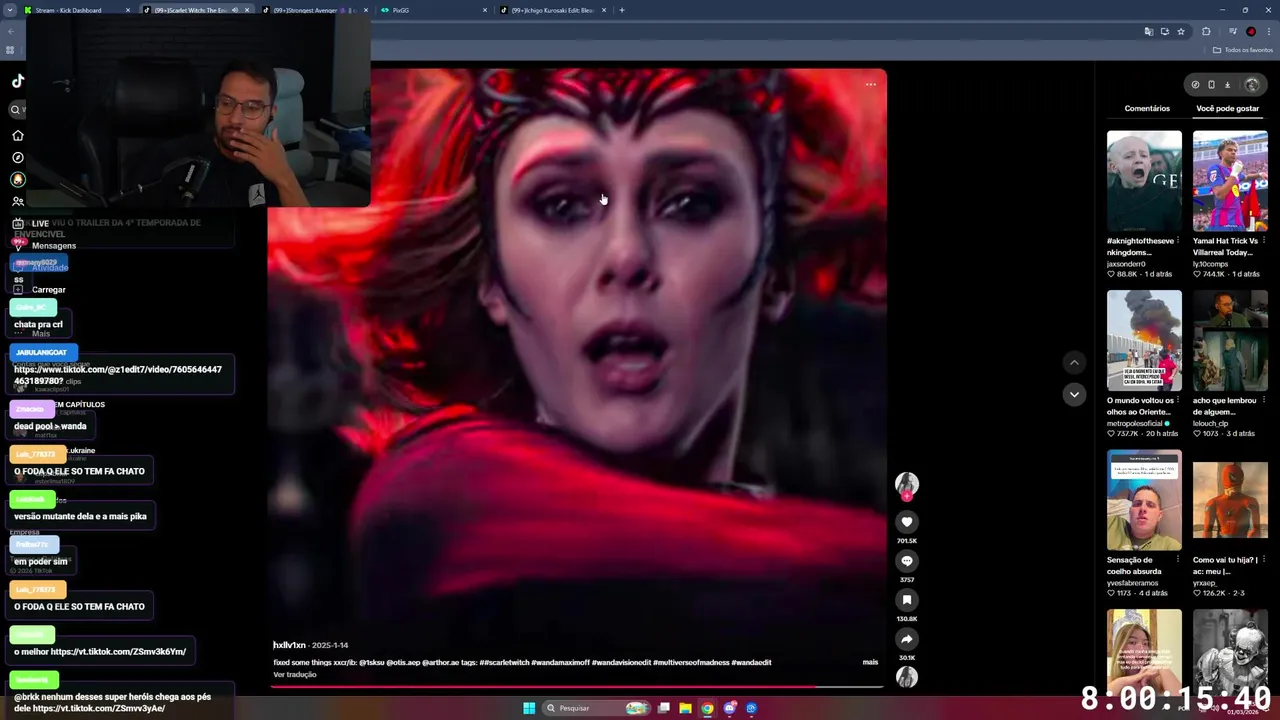The height and width of the screenshot is (720, 1280).
Task: Open the browser extensions puzzle icon
Action: 1206,32
